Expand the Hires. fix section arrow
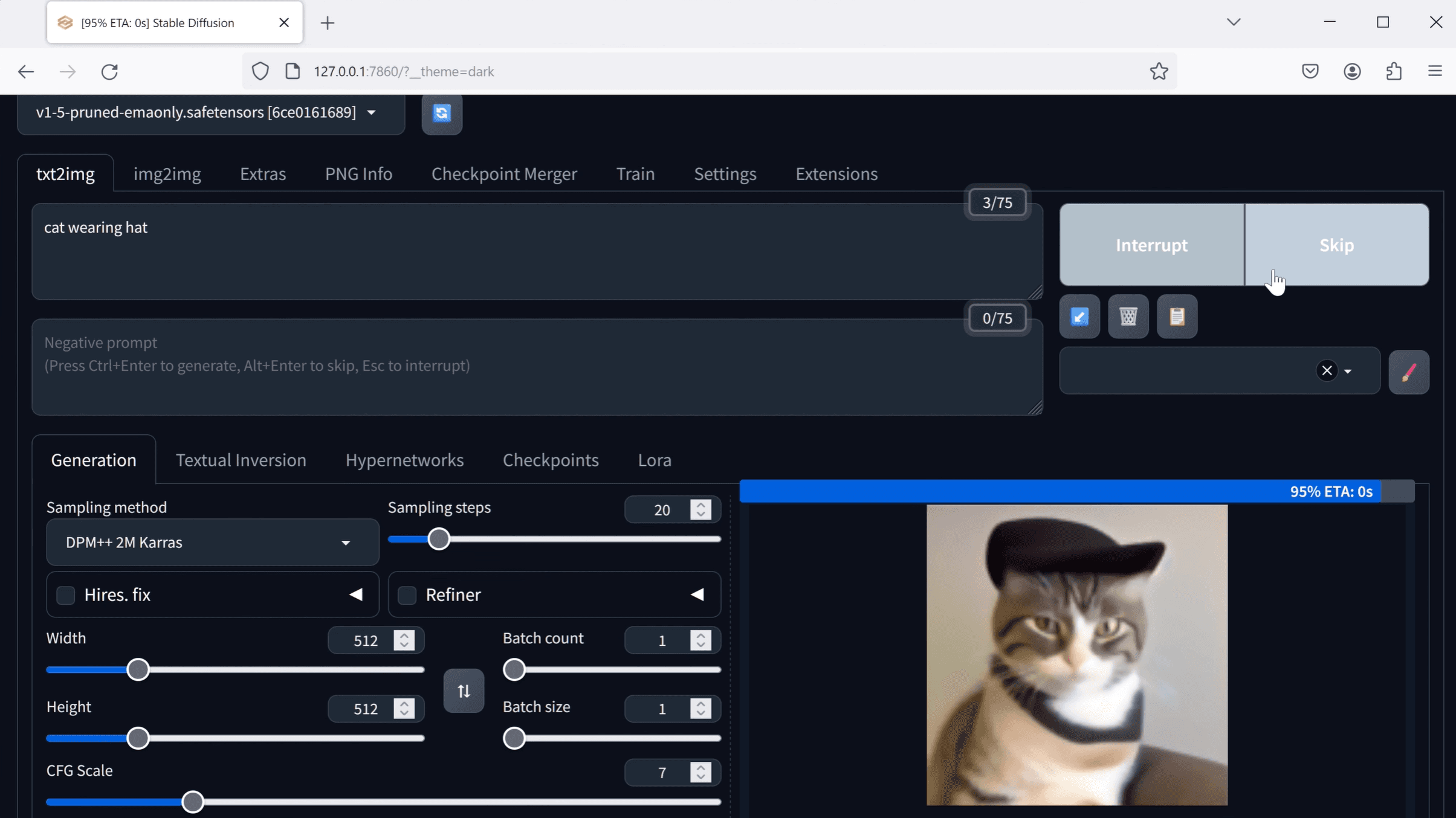 355,595
